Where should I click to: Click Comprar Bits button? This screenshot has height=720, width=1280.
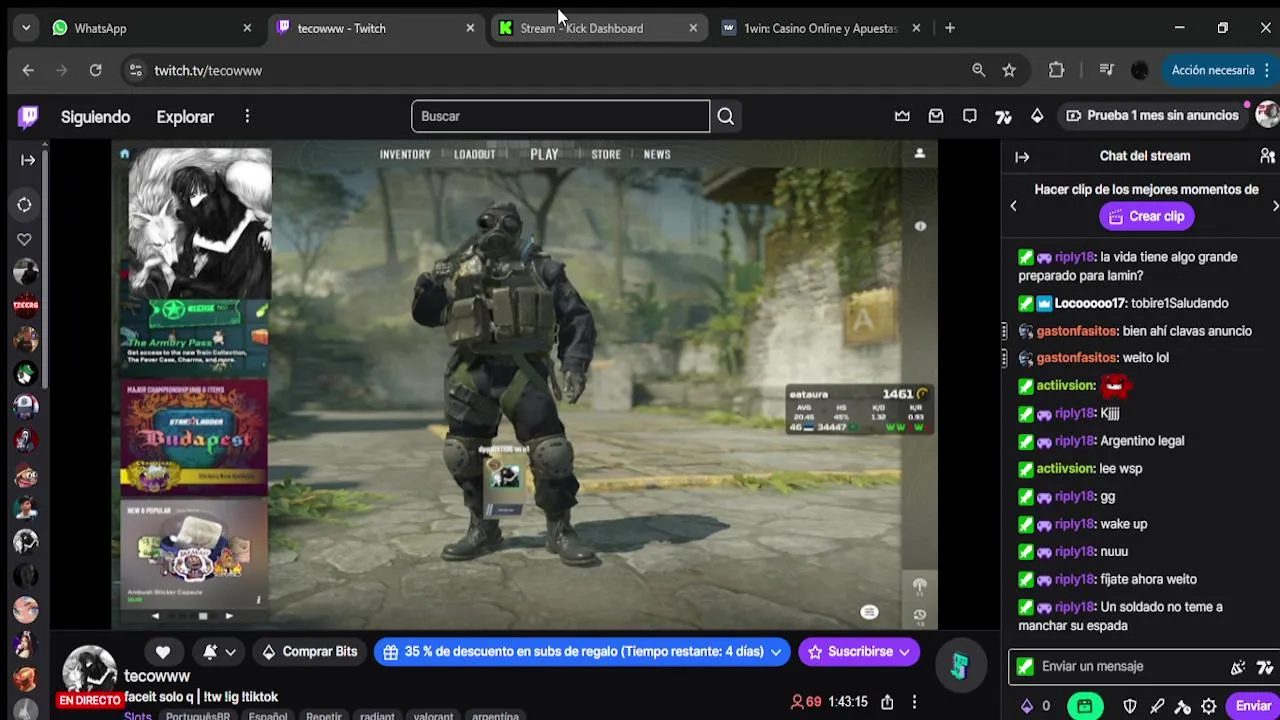[x=308, y=652]
